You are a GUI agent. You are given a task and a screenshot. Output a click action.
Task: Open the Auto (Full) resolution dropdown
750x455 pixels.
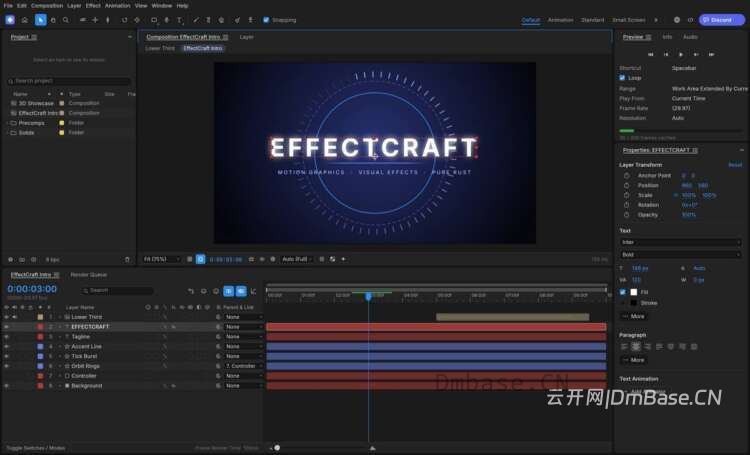tap(296, 259)
